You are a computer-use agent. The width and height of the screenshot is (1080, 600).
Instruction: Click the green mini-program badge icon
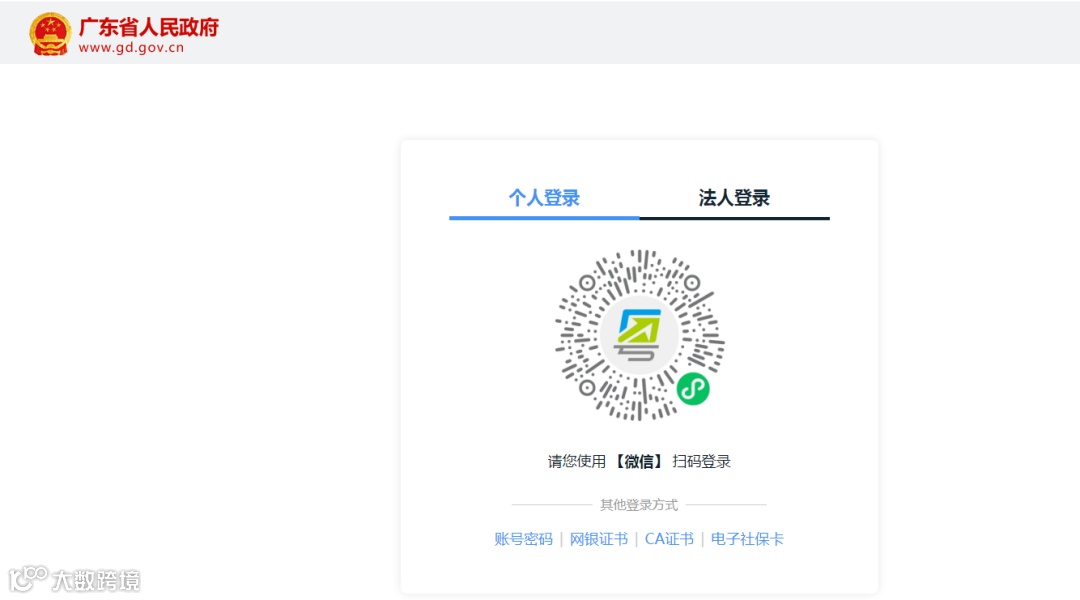click(693, 389)
